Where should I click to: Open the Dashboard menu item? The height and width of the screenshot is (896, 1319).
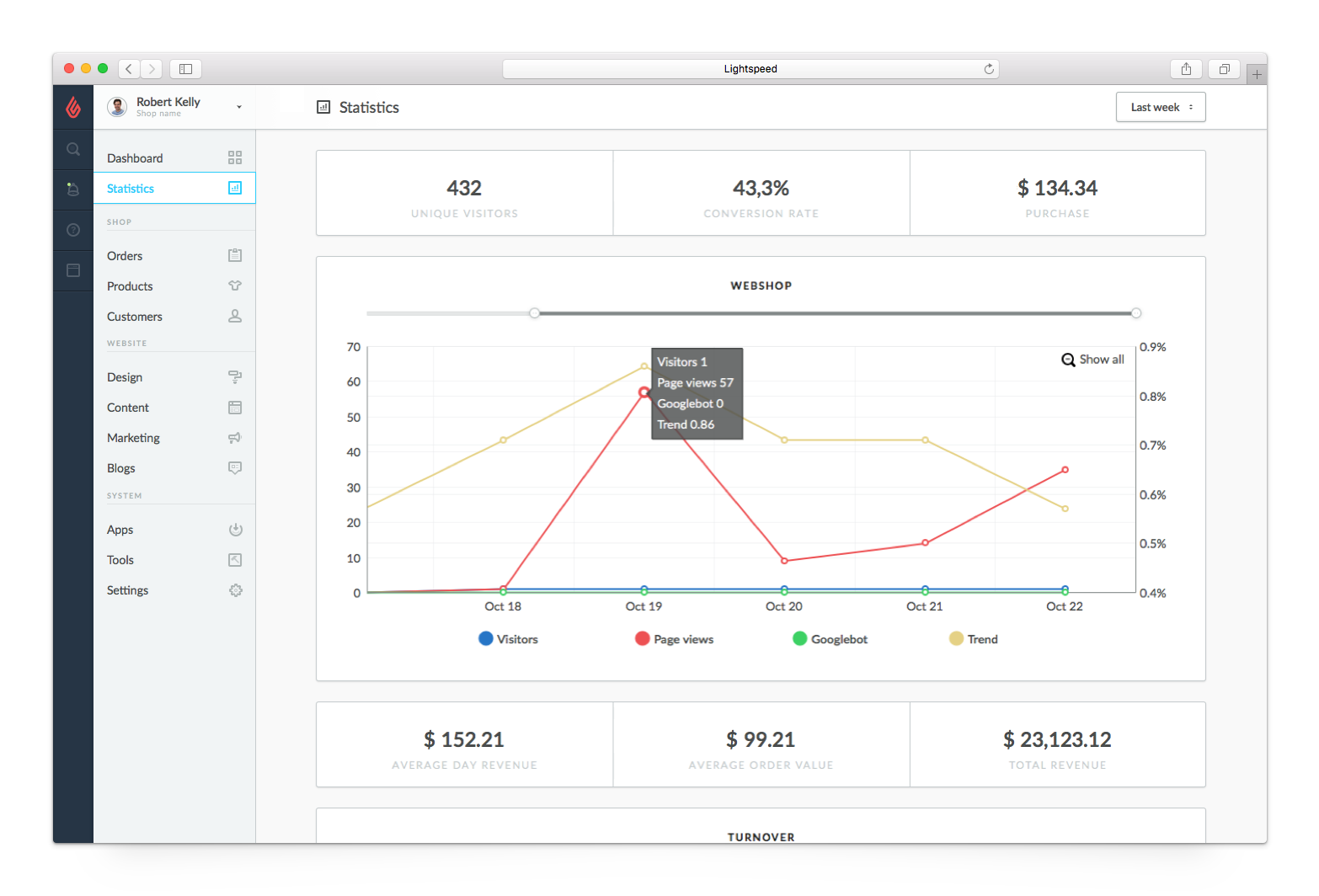coord(135,158)
